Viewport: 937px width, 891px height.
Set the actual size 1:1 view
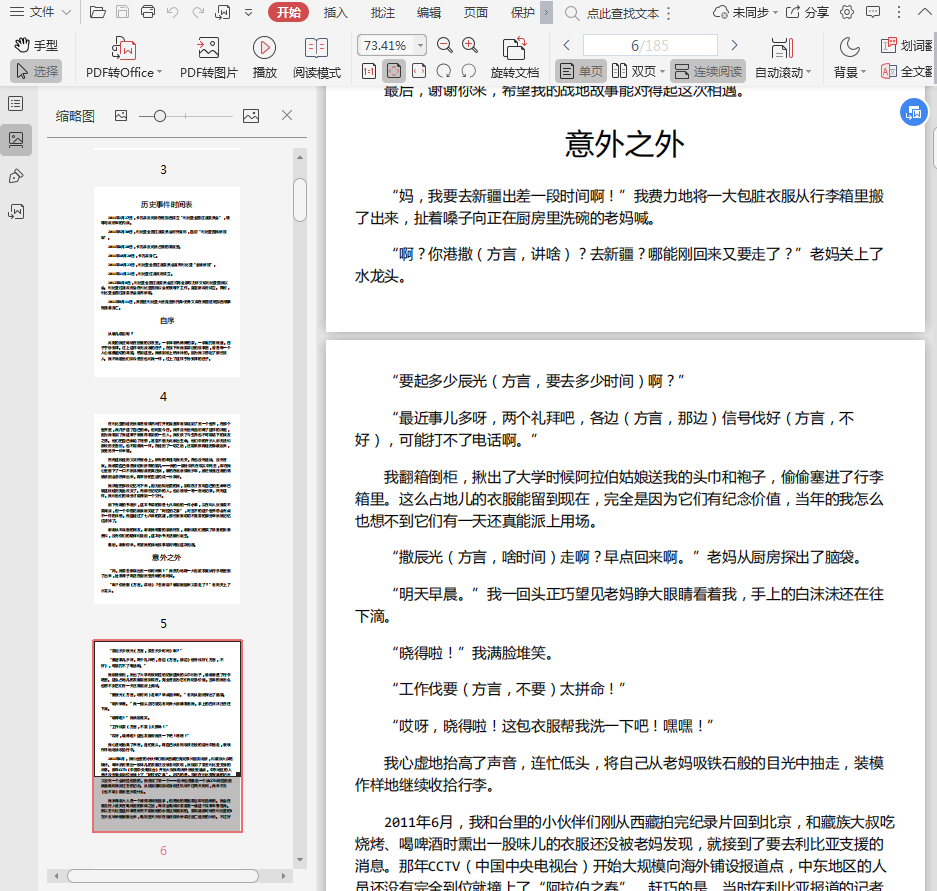pyautogui.click(x=369, y=71)
